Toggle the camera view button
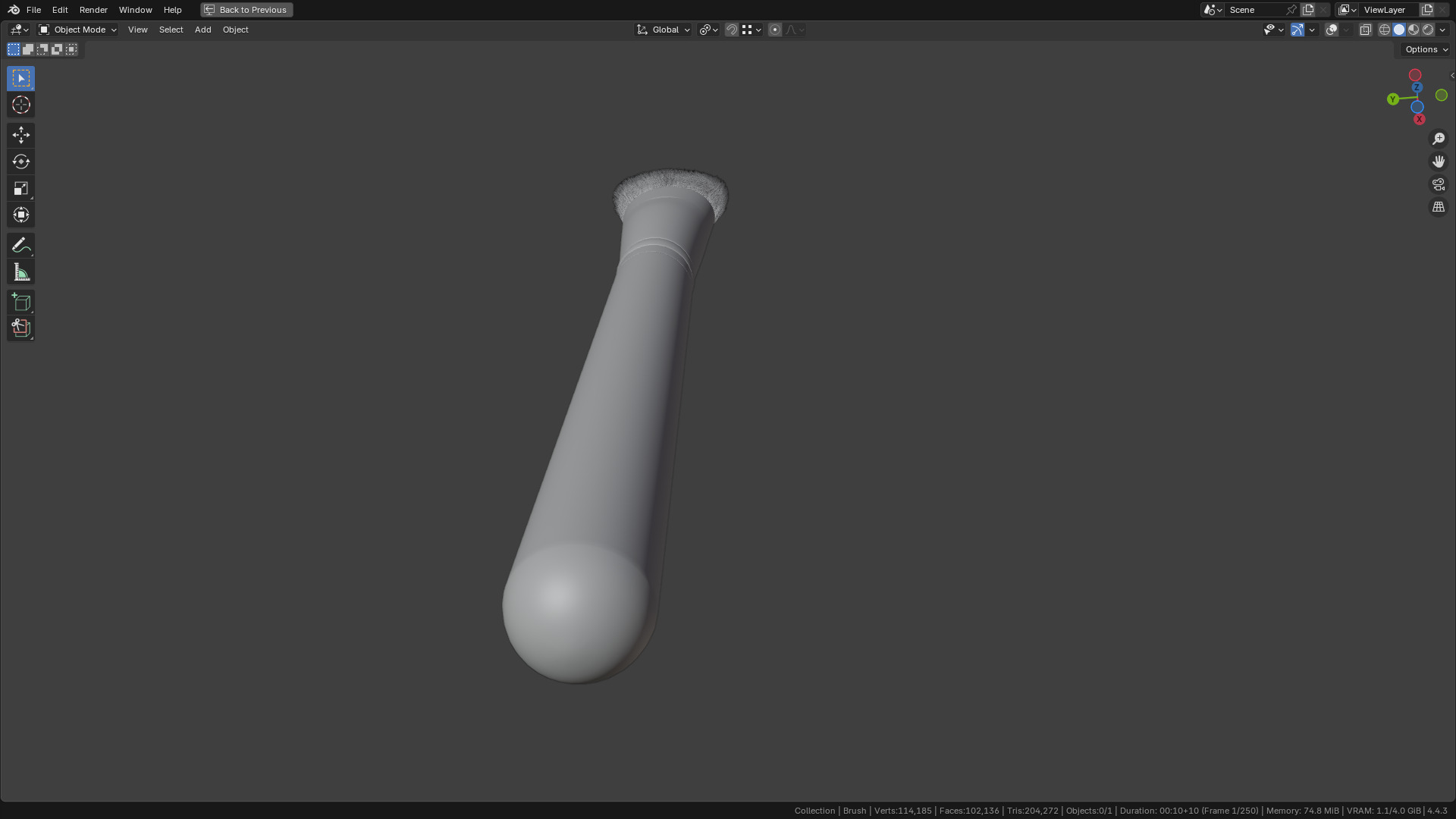The image size is (1456, 819). pos(1438,184)
